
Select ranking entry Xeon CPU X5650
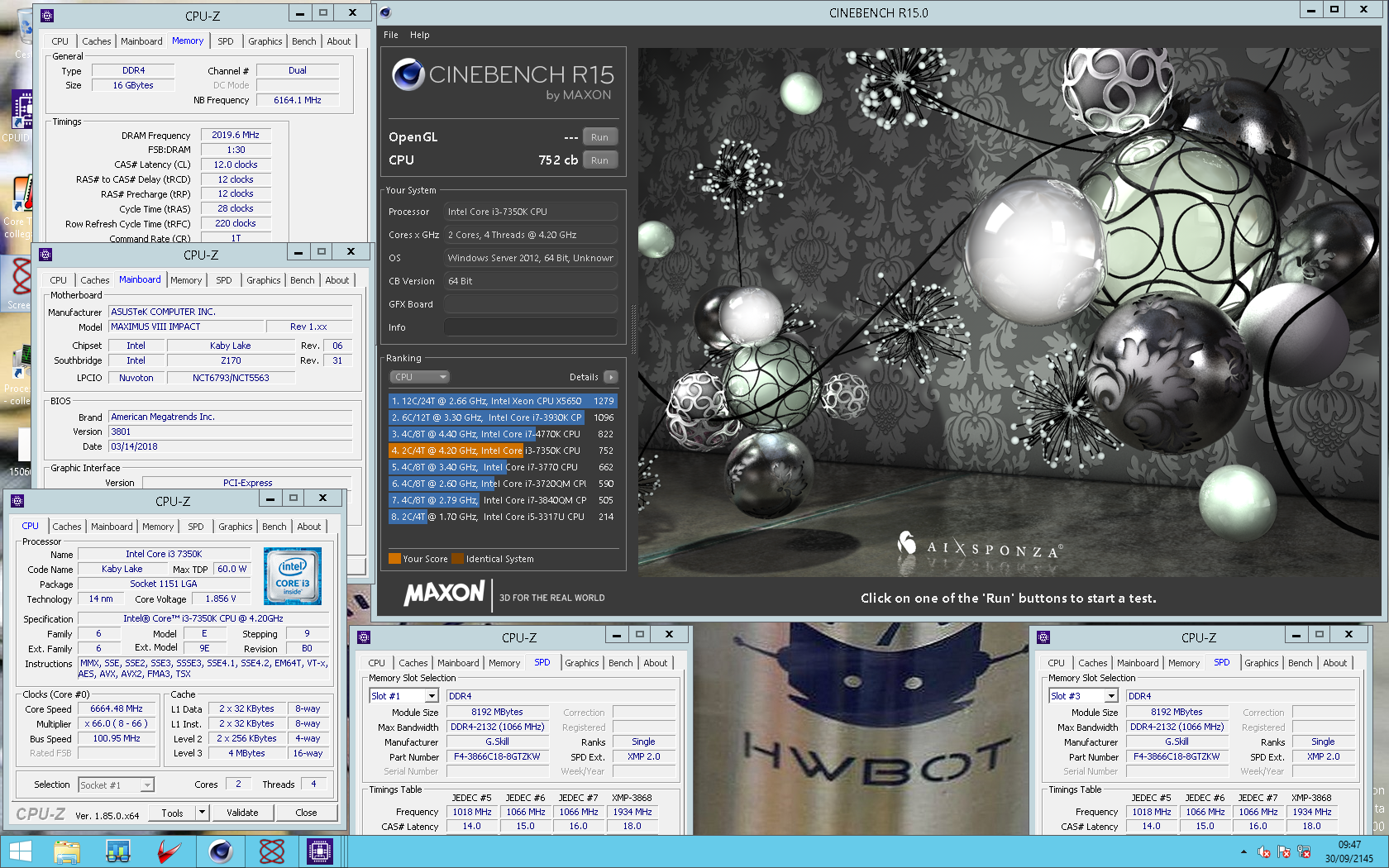coord(503,401)
